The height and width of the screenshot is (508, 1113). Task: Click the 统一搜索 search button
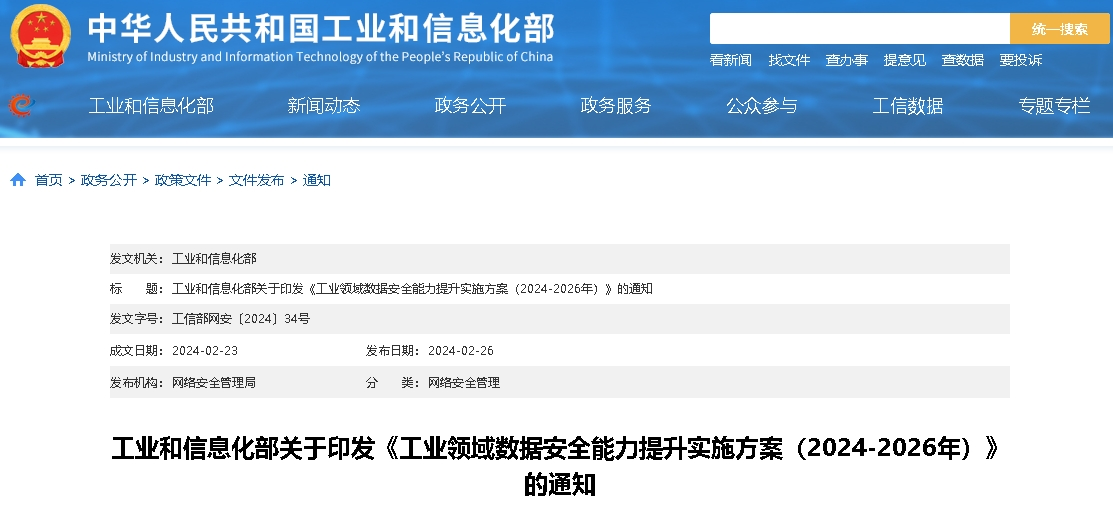pos(1059,29)
